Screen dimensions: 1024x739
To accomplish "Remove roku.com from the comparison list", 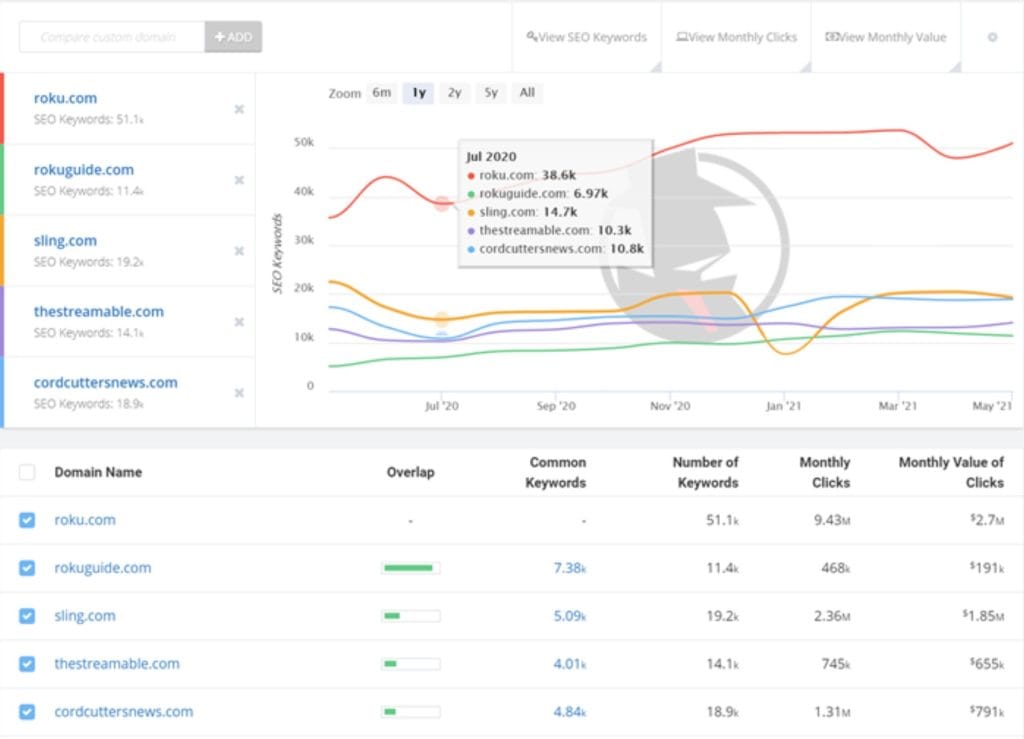I will pos(239,109).
